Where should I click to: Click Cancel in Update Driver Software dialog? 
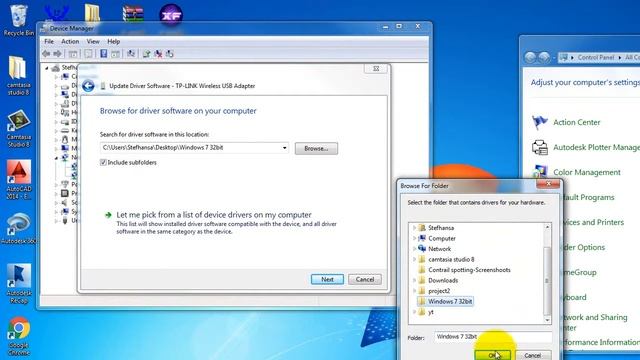tap(364, 279)
